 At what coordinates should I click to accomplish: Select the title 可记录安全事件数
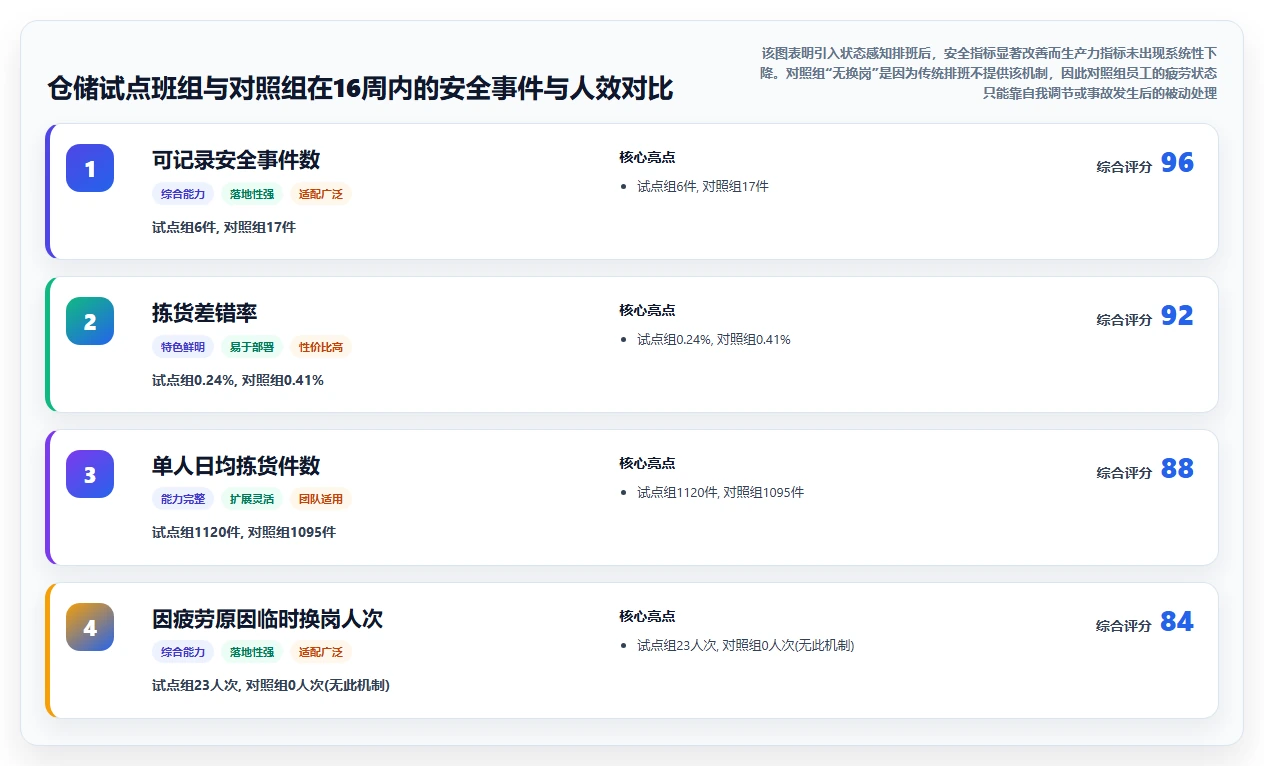coord(236,160)
